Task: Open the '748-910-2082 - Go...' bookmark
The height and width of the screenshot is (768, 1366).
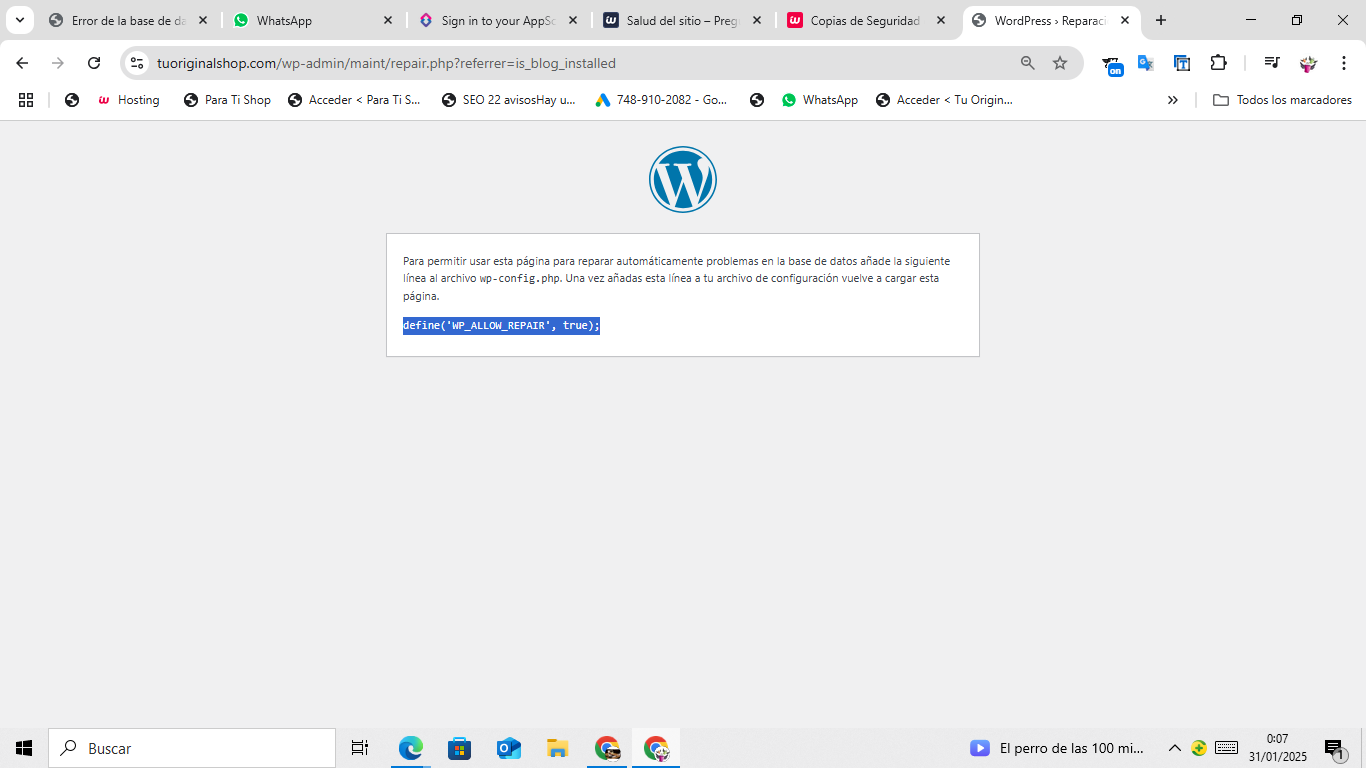Action: click(x=662, y=100)
